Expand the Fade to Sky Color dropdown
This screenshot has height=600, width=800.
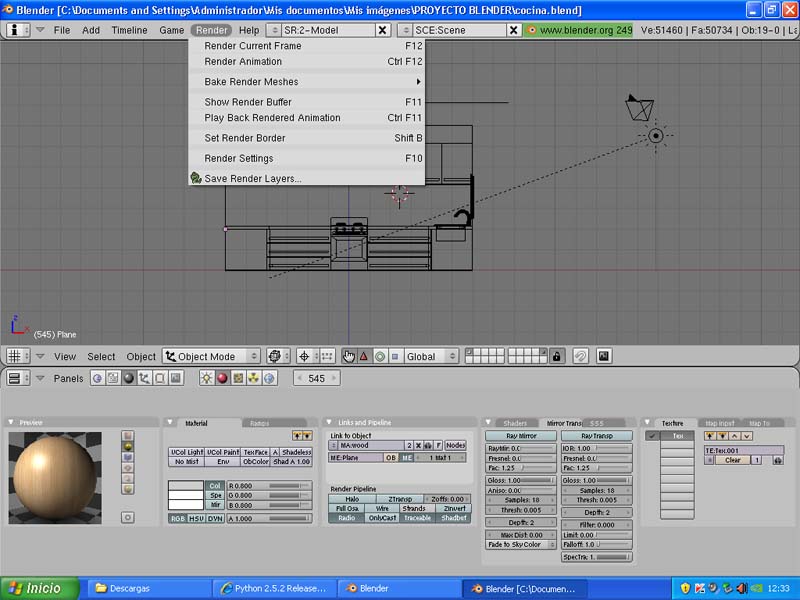520,545
